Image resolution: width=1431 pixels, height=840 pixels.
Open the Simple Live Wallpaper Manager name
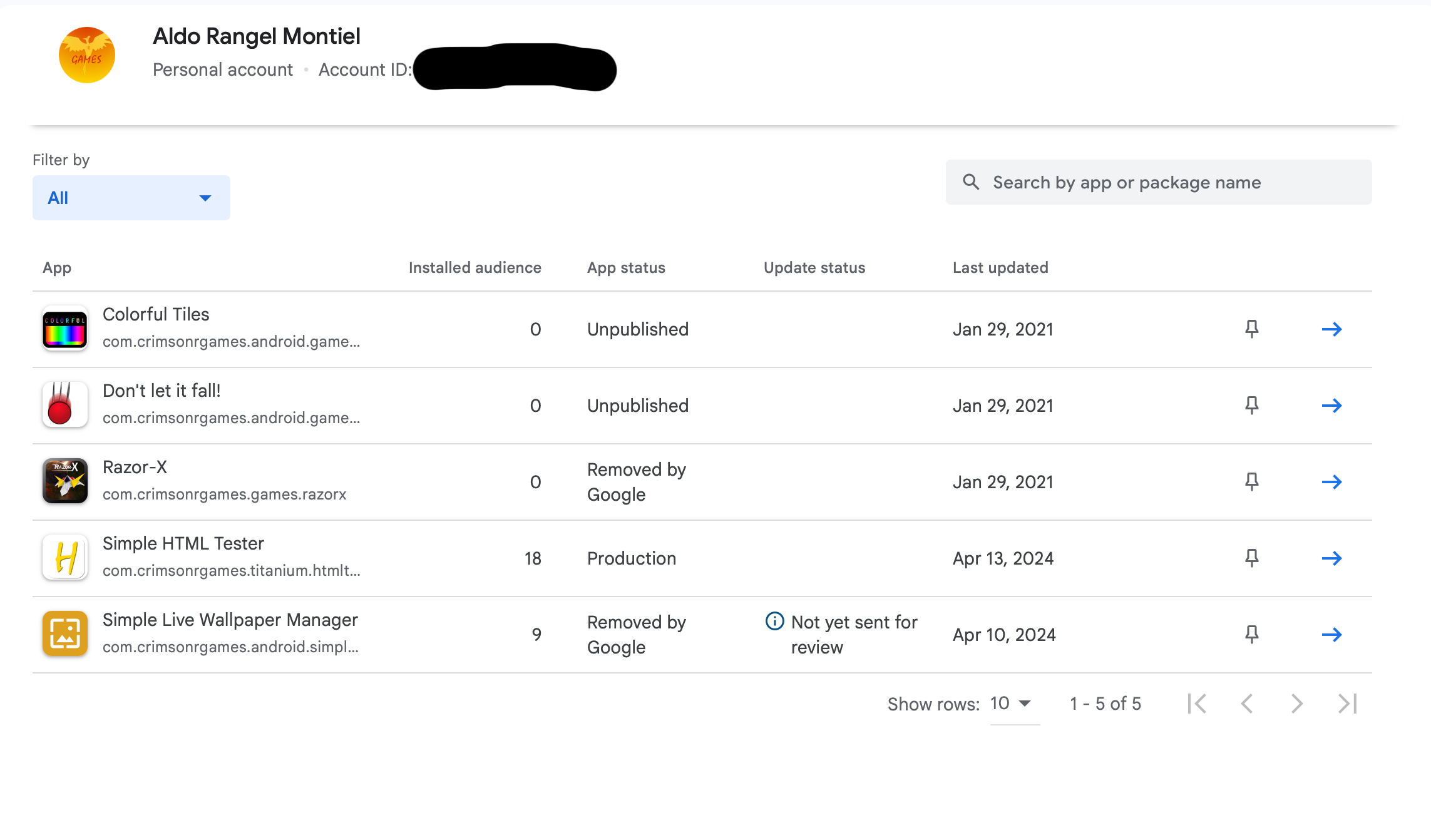(230, 620)
